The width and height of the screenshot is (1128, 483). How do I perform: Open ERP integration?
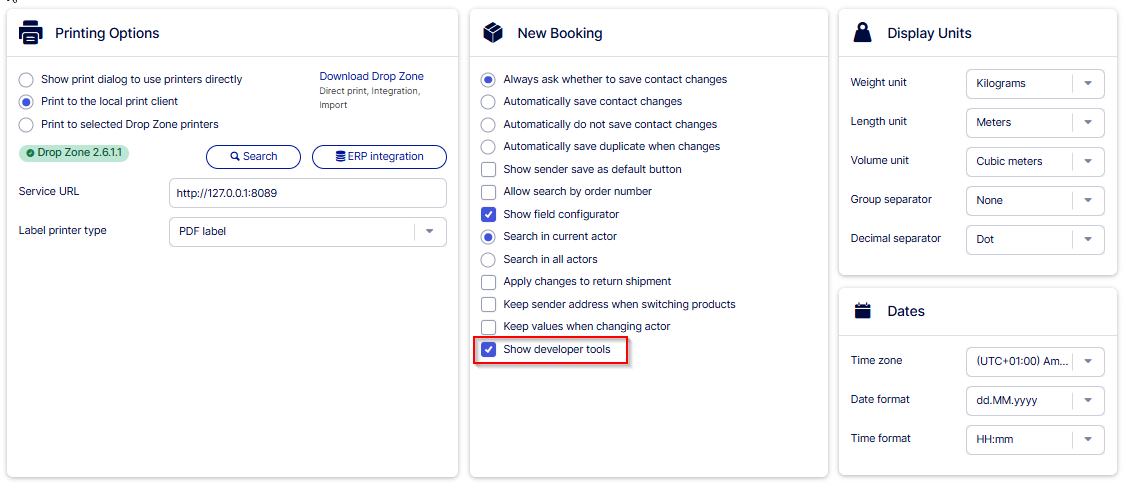(379, 157)
